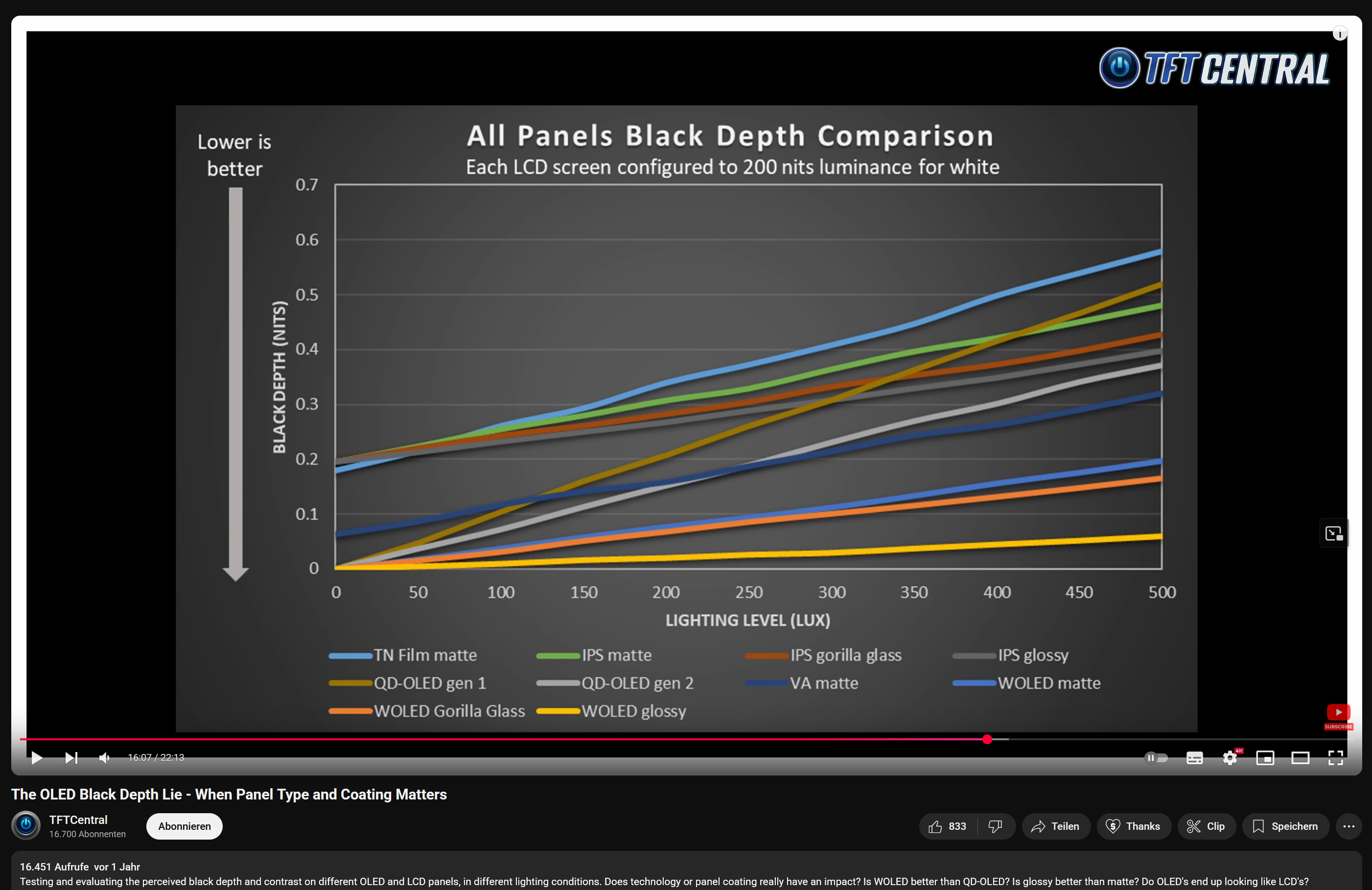The height and width of the screenshot is (890, 1372).
Task: Like the video with thumbs up
Action: point(947,826)
